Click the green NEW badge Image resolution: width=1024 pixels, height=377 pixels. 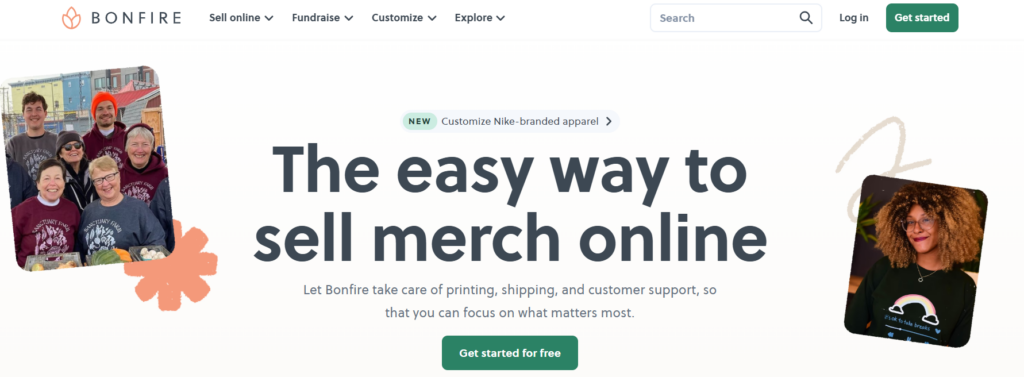pos(420,121)
